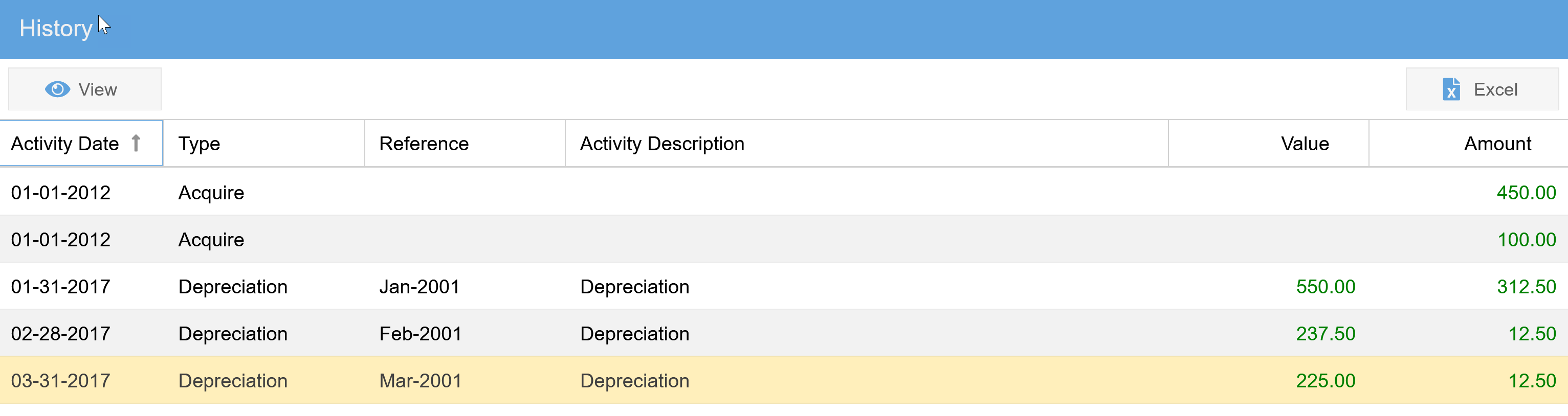Click the History panel title
The image size is (1568, 416).
coord(55,28)
